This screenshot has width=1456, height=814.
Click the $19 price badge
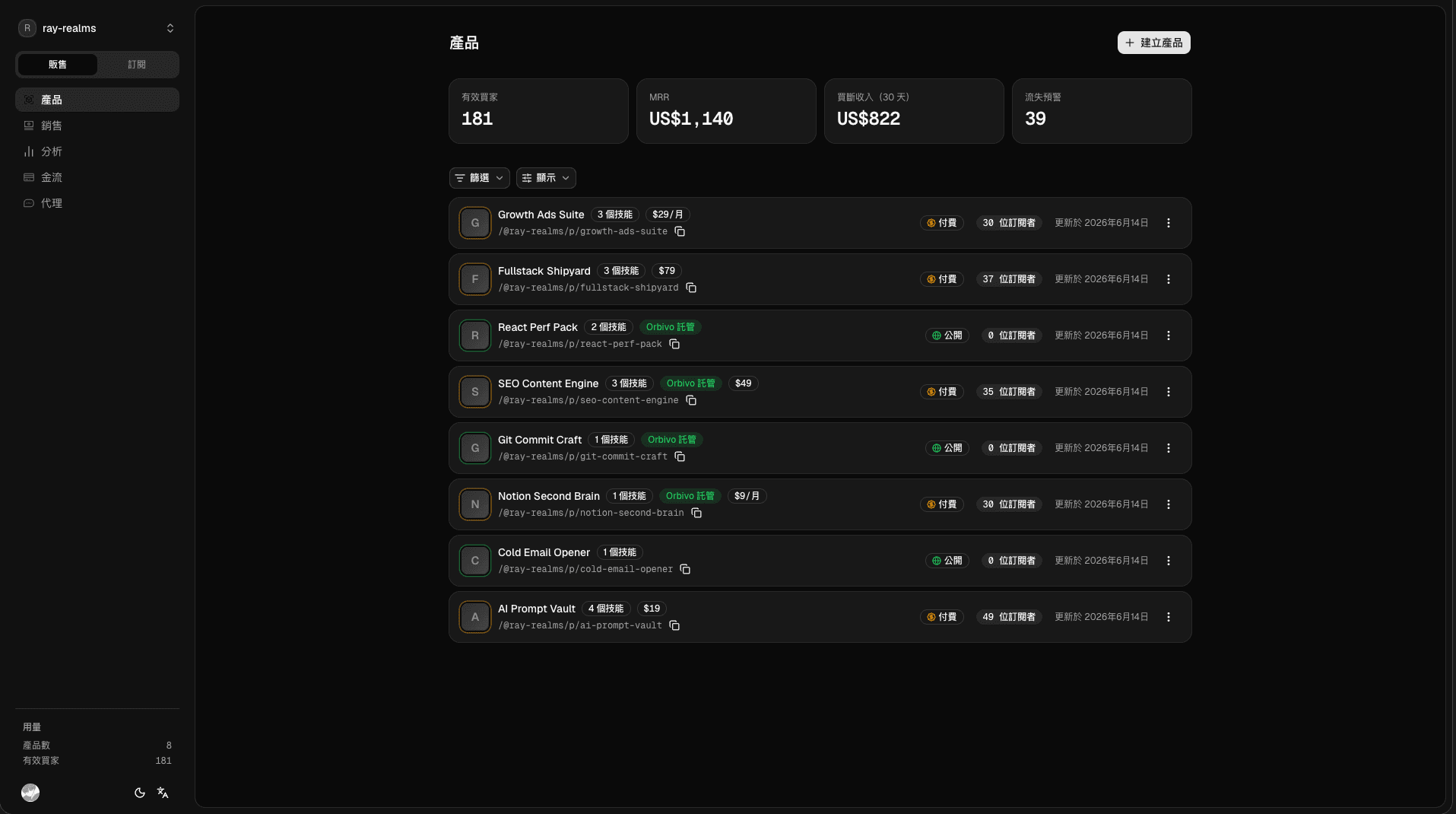click(652, 609)
